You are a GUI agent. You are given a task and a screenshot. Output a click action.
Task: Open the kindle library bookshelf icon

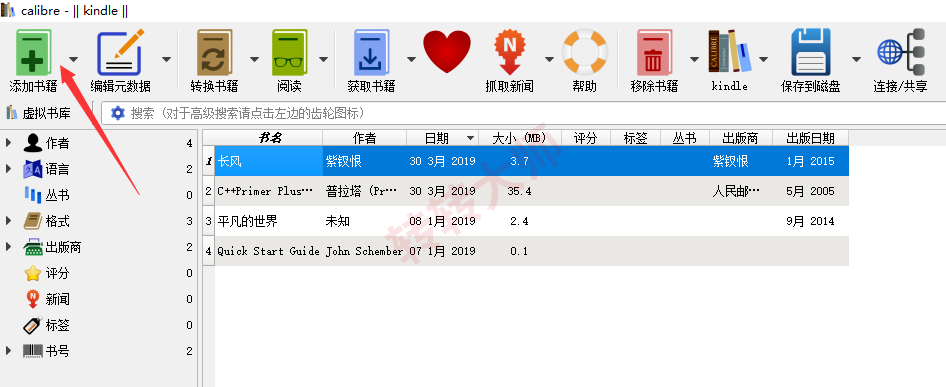tap(730, 52)
